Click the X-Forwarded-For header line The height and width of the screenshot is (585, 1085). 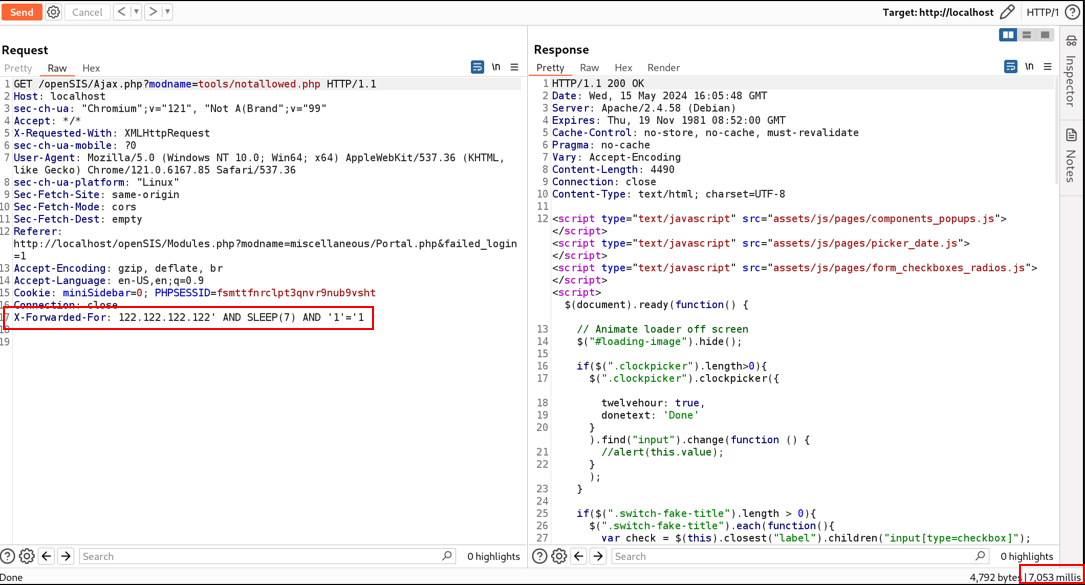189,317
